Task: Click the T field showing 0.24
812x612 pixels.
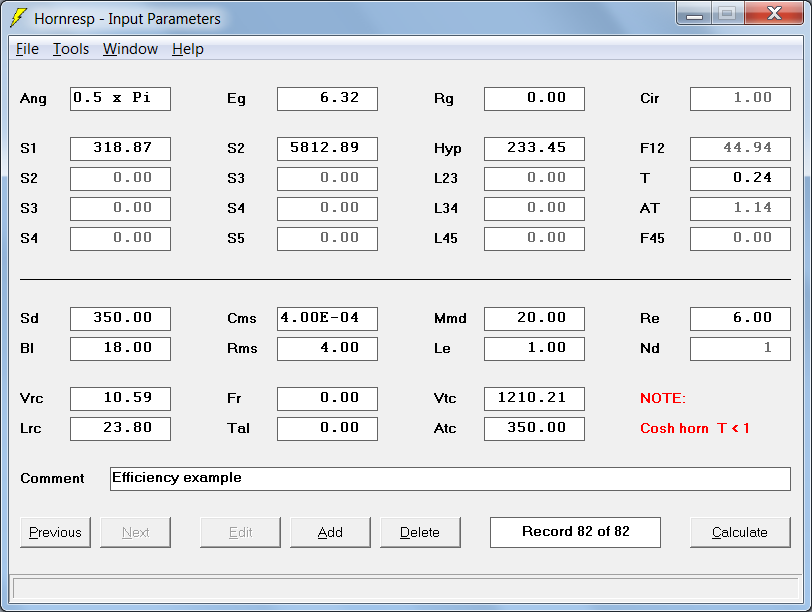Action: point(741,179)
